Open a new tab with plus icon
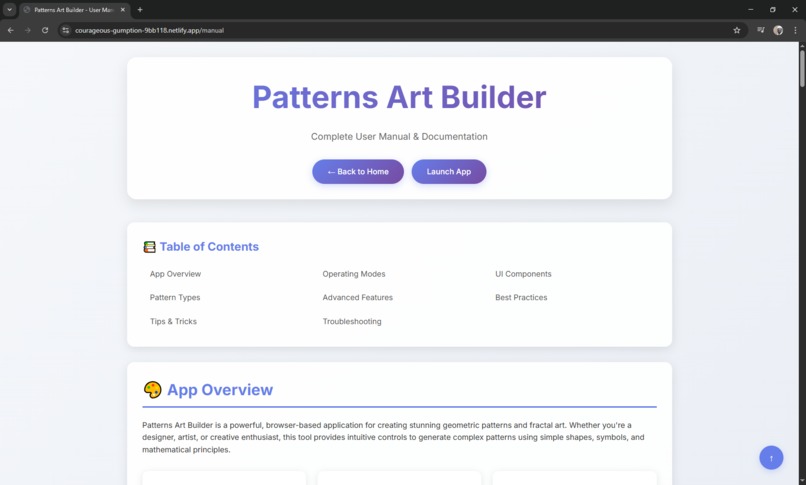 coord(140,10)
